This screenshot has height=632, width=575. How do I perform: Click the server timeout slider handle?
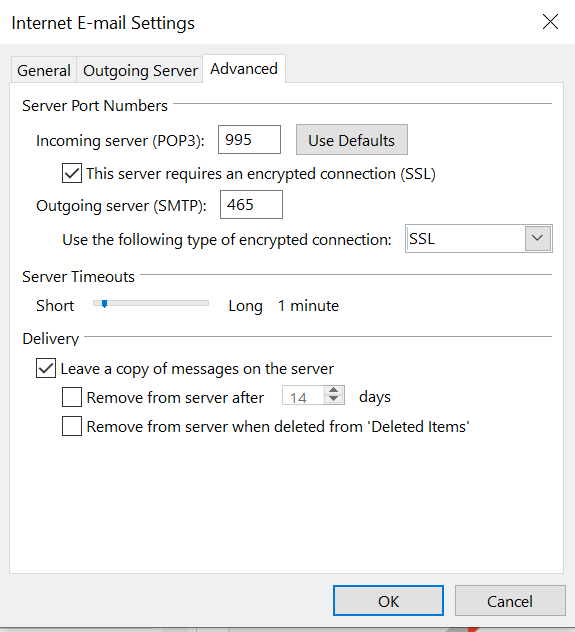click(x=104, y=304)
